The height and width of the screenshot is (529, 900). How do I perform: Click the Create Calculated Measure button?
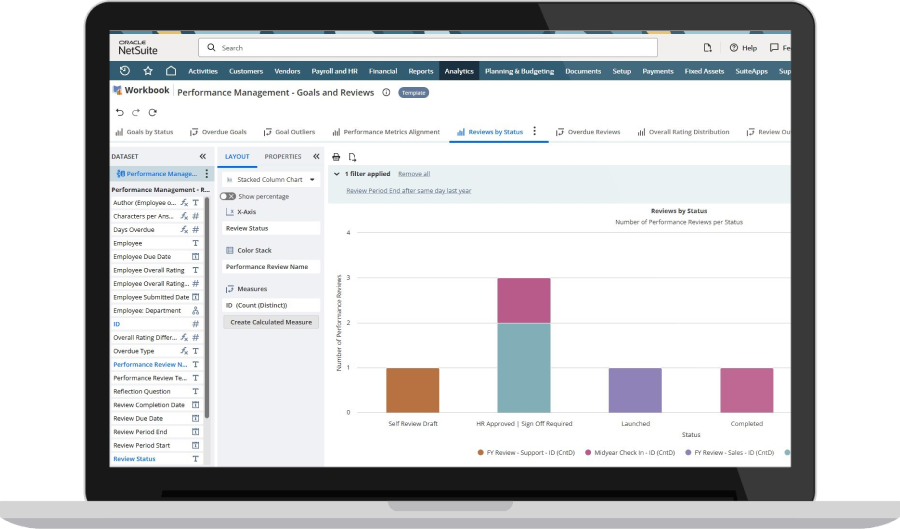pyautogui.click(x=271, y=322)
